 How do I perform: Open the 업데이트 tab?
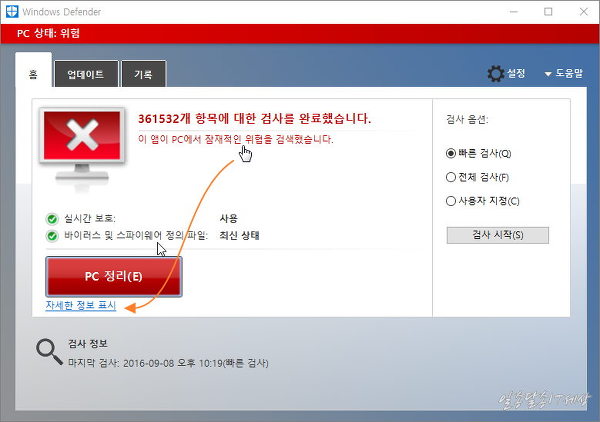(85, 75)
